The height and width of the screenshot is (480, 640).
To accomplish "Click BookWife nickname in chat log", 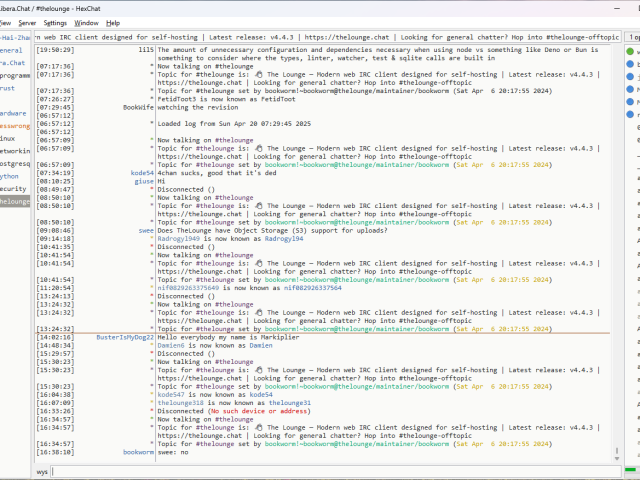I will [x=138, y=106].
